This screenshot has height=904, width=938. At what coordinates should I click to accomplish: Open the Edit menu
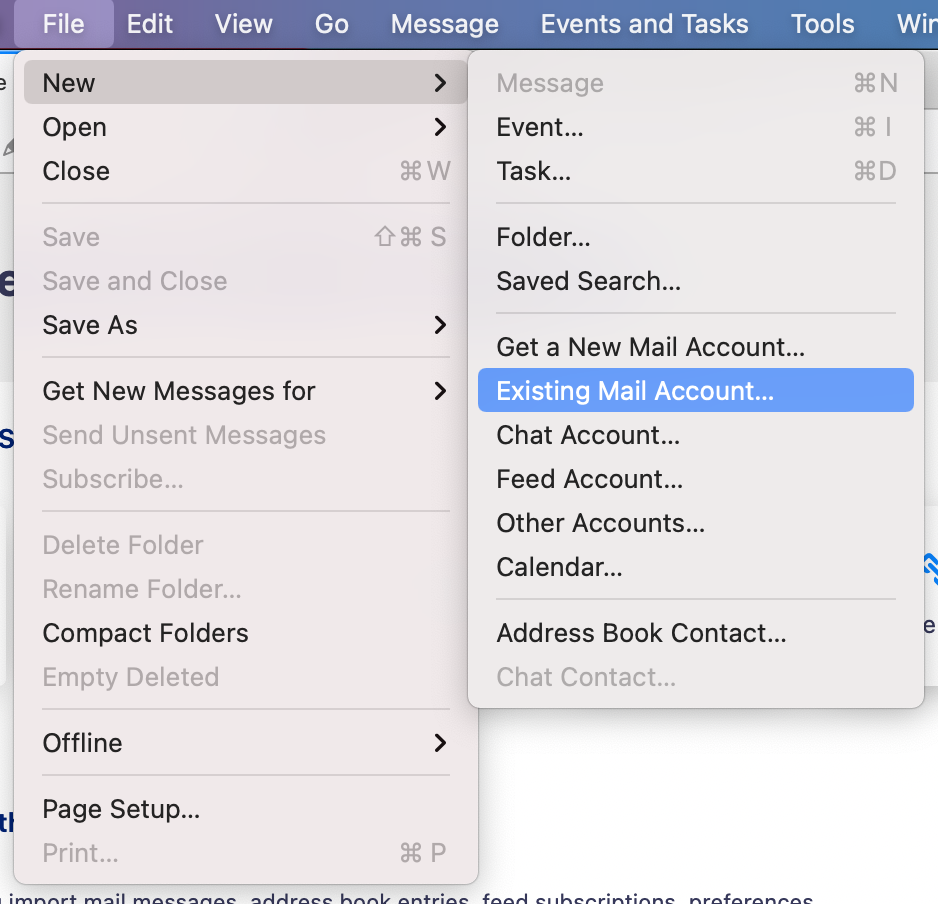coord(150,24)
